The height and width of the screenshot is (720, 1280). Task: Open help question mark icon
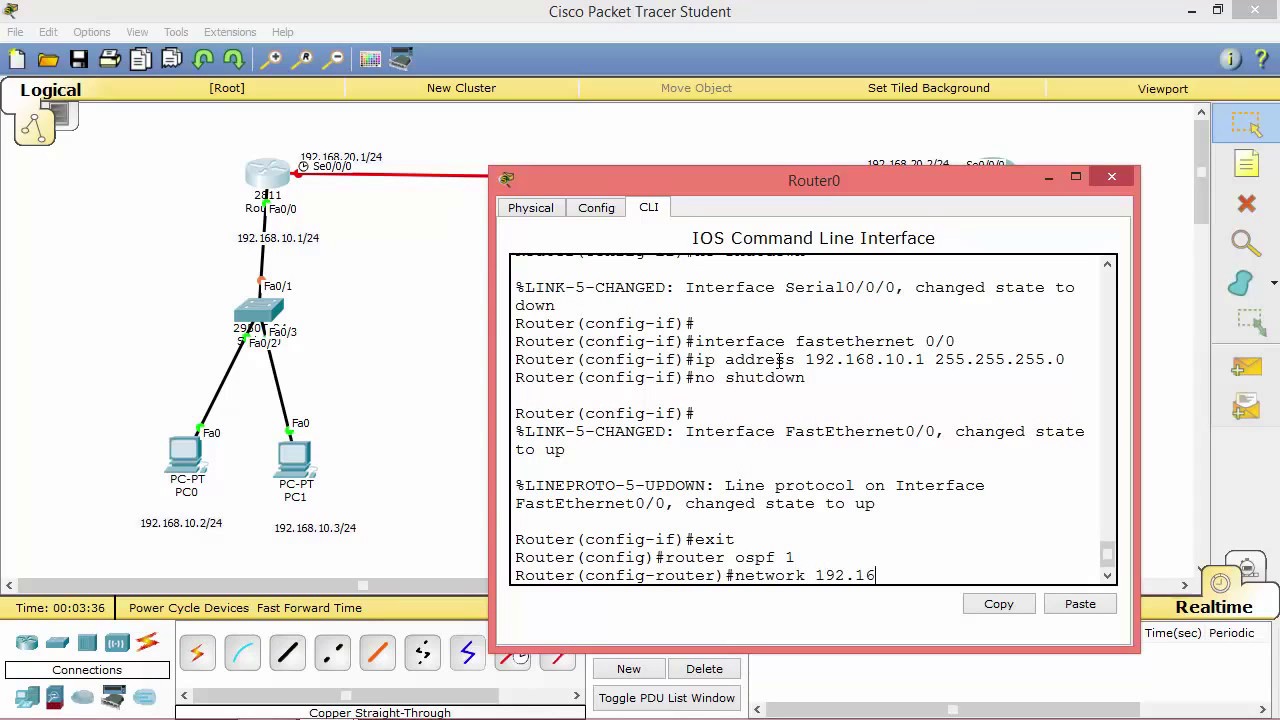(x=1262, y=60)
